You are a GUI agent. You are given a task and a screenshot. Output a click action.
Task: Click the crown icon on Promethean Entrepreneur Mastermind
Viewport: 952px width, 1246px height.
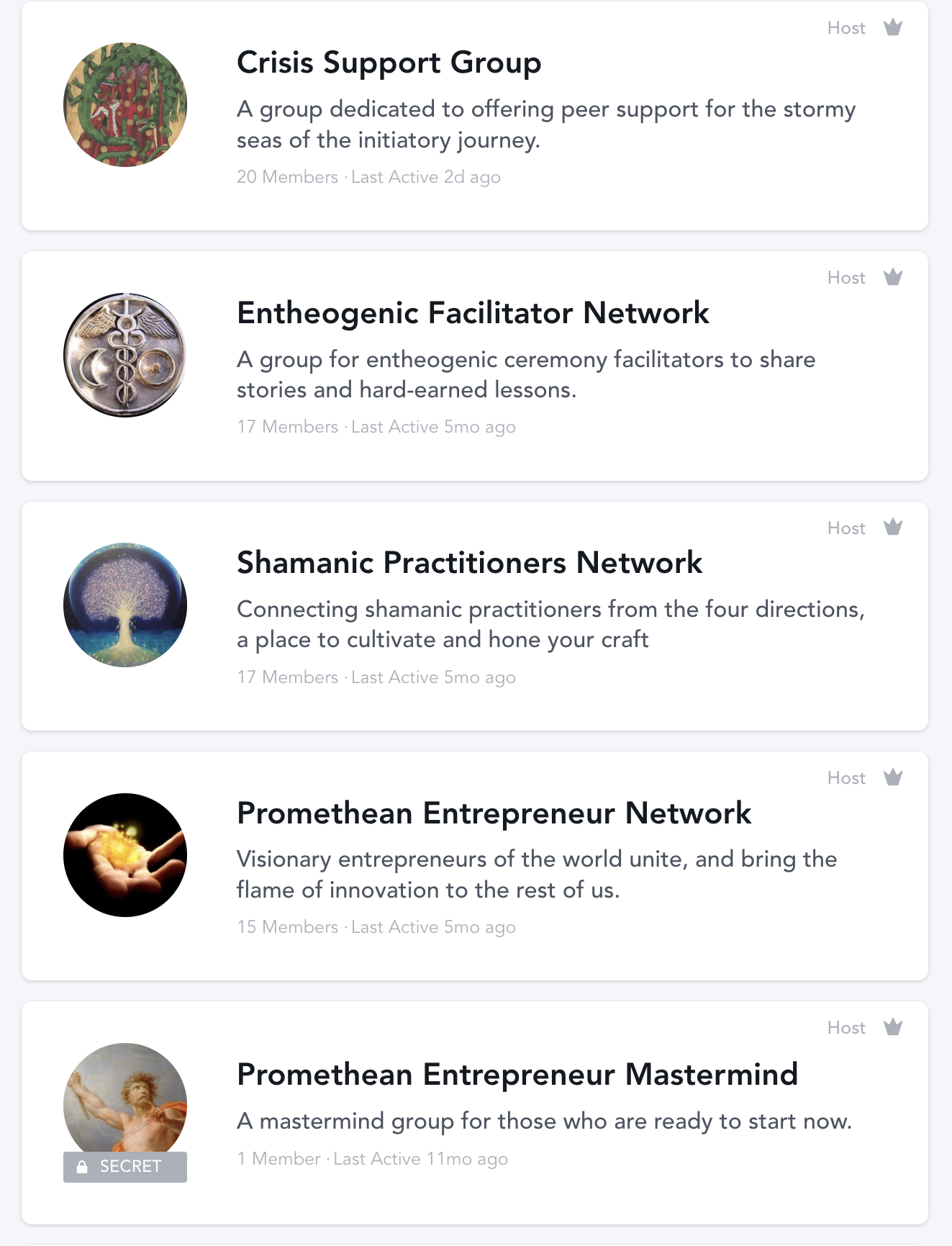coord(893,1027)
